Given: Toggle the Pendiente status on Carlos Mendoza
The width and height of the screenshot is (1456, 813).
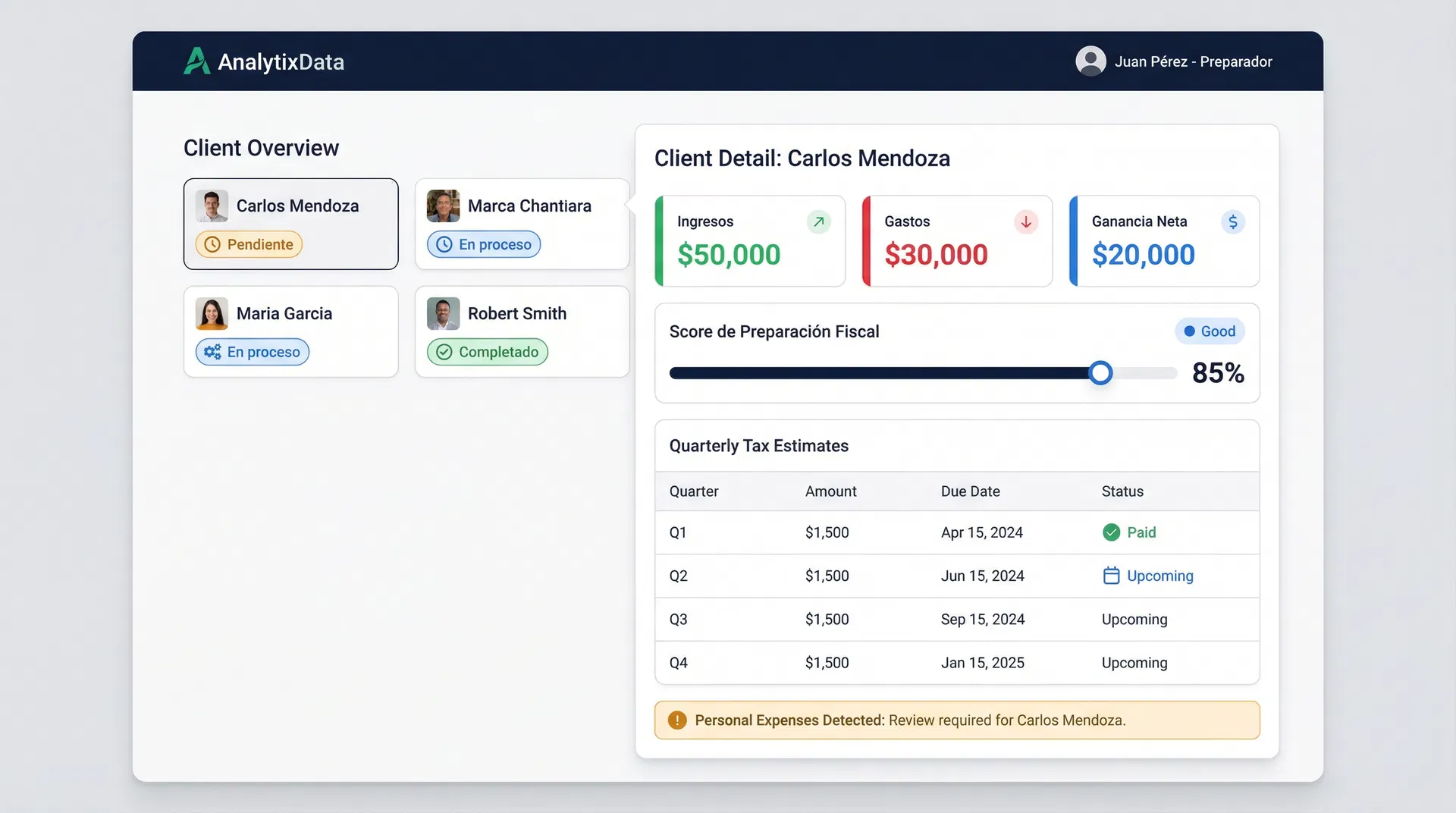Looking at the screenshot, I should (x=248, y=244).
